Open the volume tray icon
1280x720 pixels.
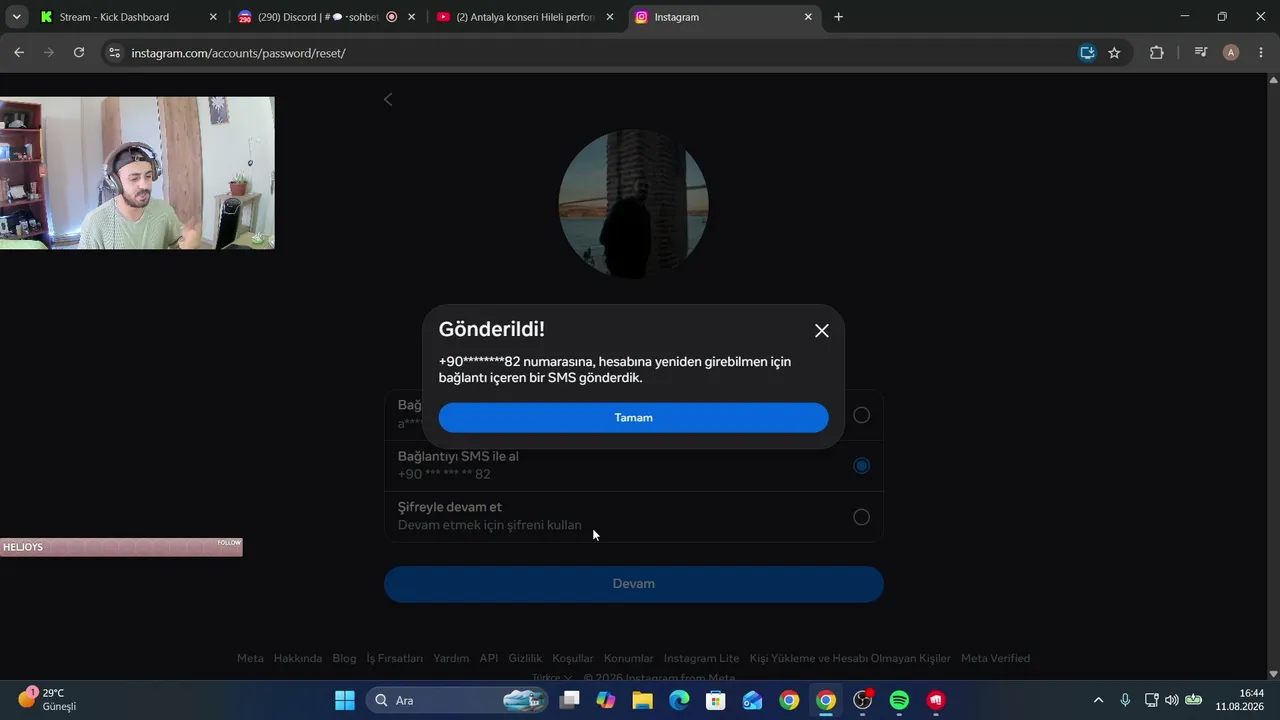point(1171,700)
